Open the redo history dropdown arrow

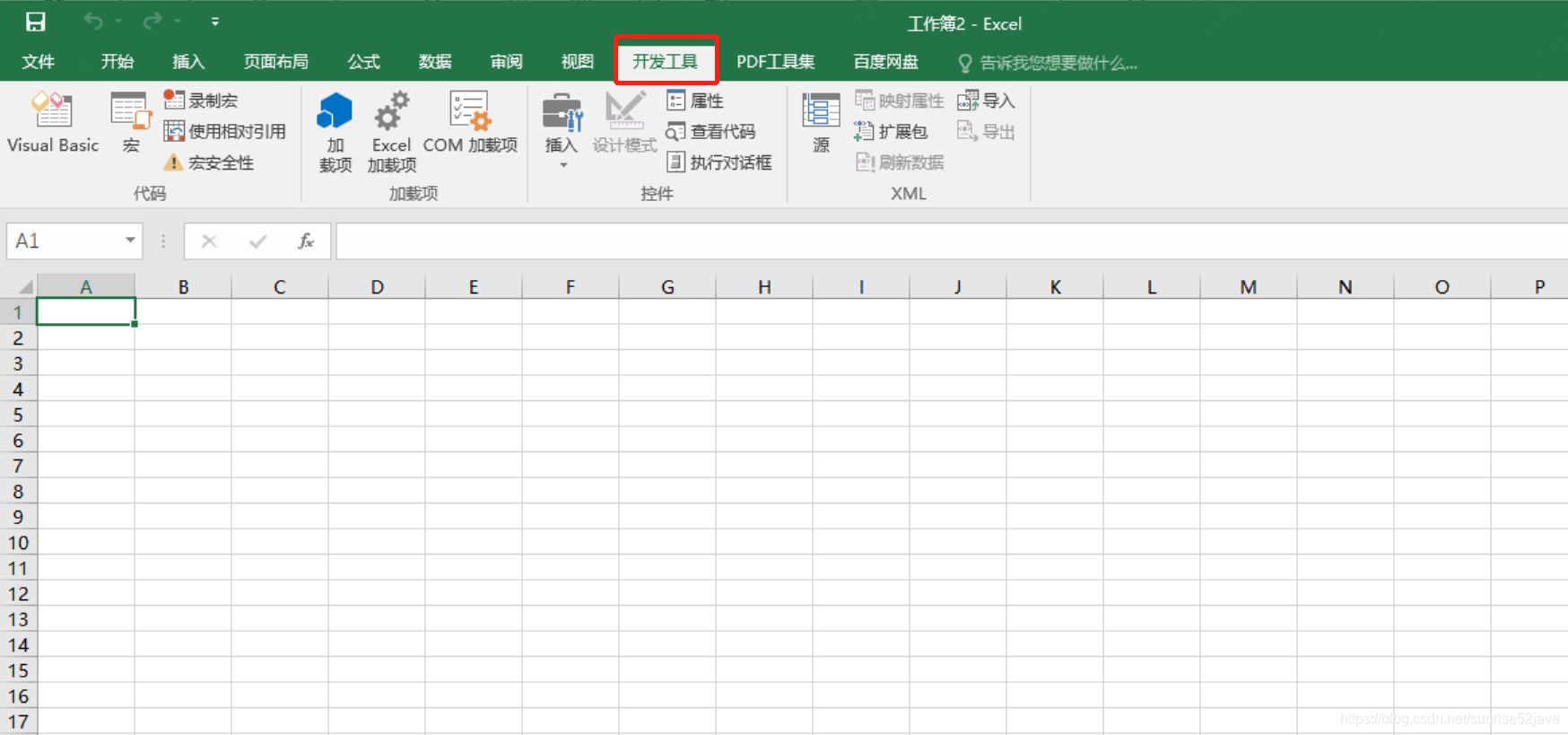178,21
